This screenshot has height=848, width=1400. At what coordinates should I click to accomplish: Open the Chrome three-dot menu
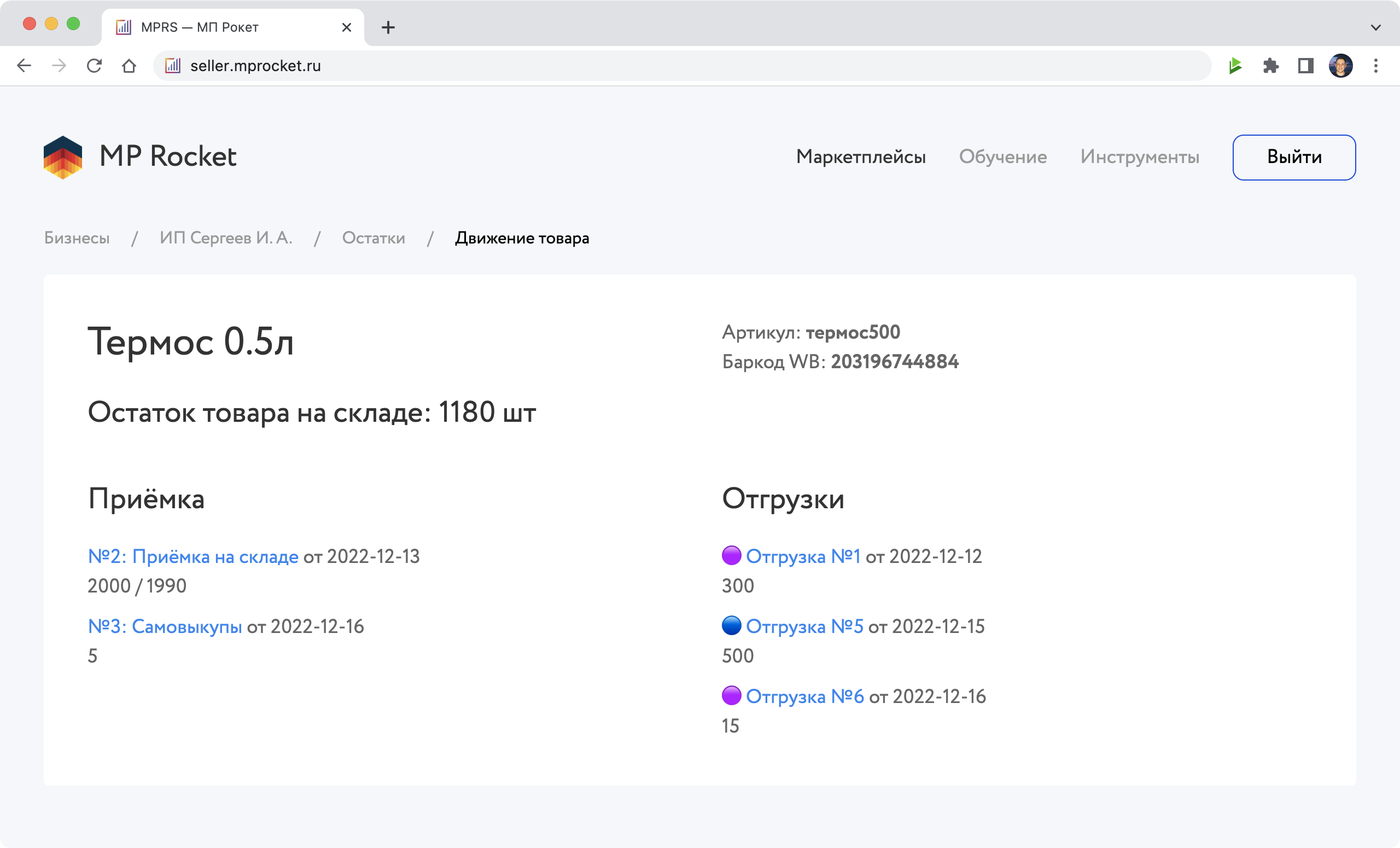[x=1375, y=66]
